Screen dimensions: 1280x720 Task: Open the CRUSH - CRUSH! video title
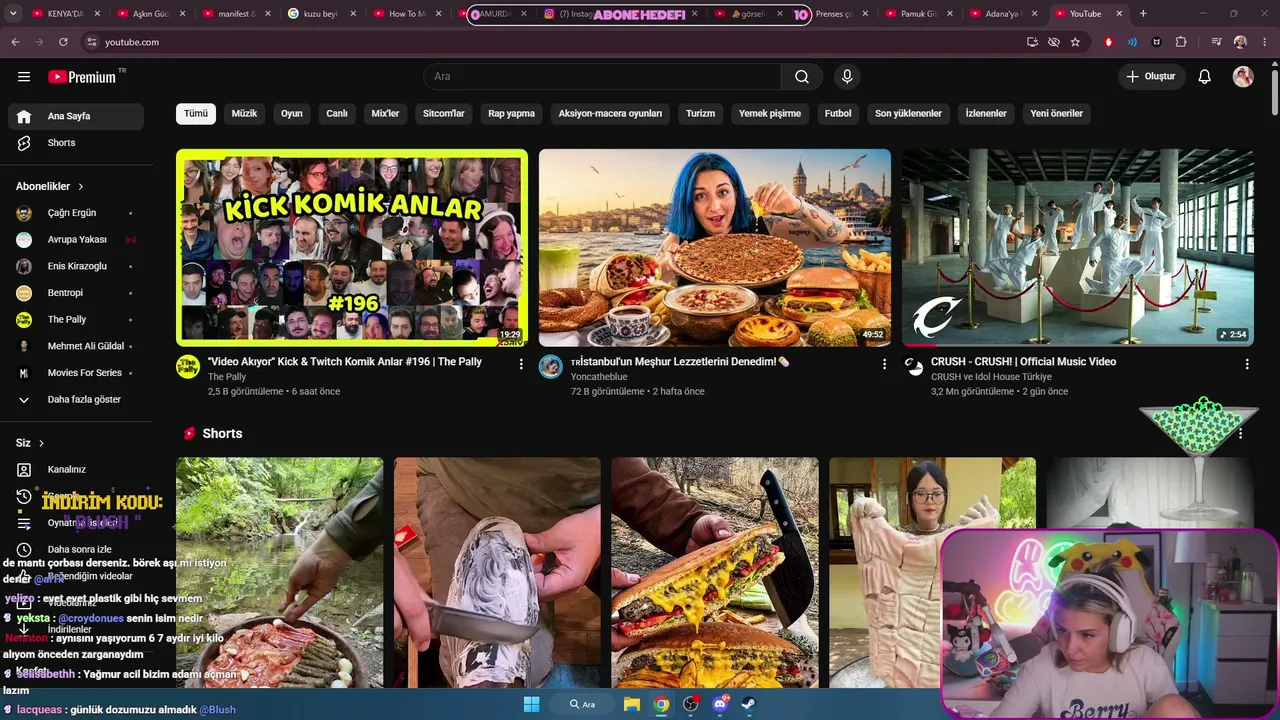click(1023, 362)
